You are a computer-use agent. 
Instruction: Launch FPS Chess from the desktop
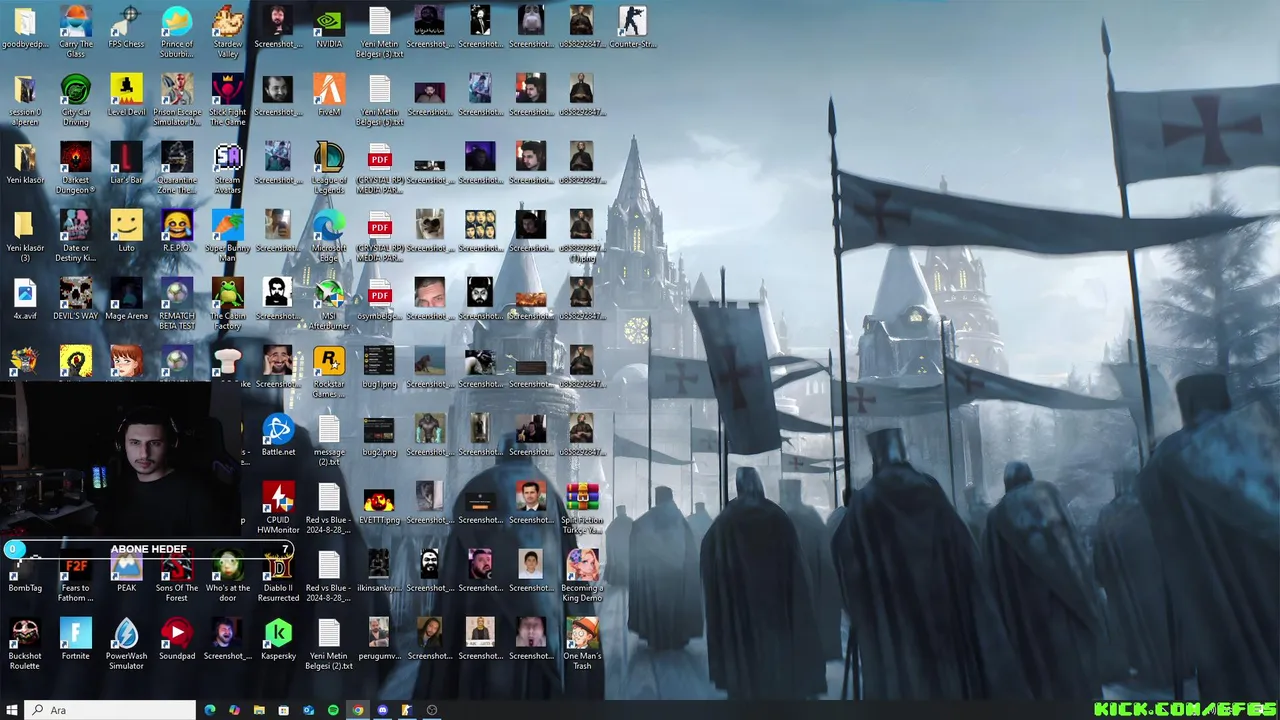click(x=126, y=28)
